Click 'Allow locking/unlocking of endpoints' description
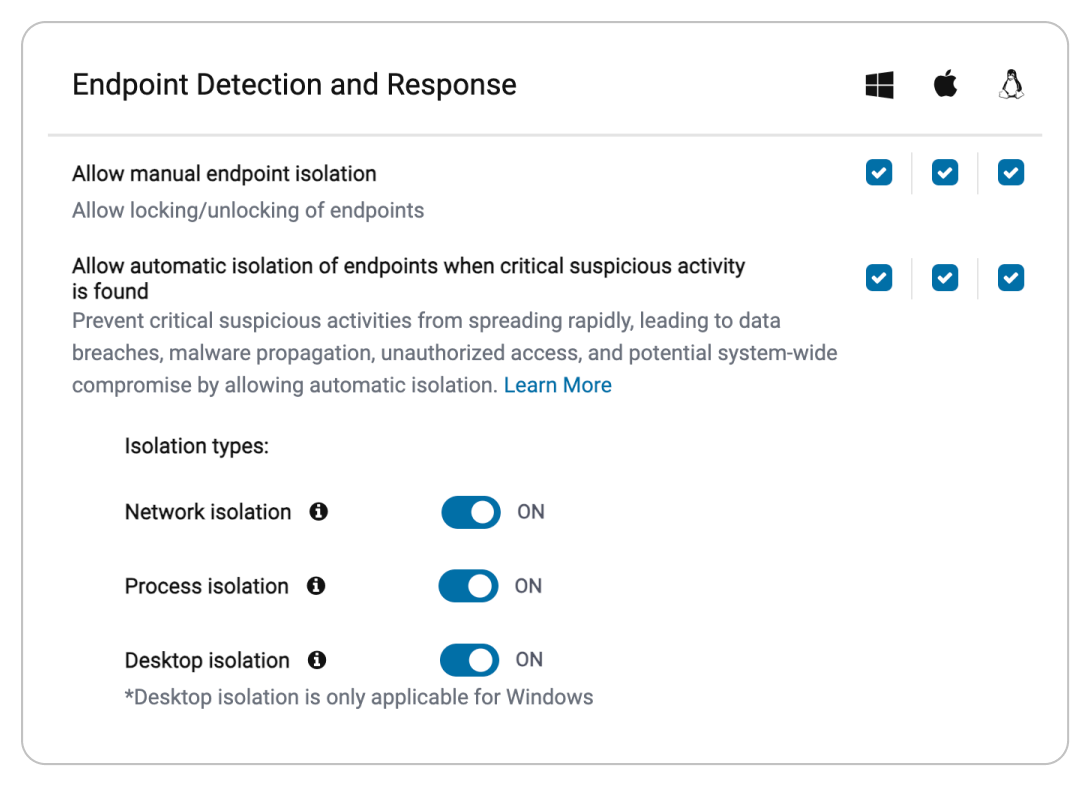Viewport: 1091px width, 787px height. click(x=248, y=210)
